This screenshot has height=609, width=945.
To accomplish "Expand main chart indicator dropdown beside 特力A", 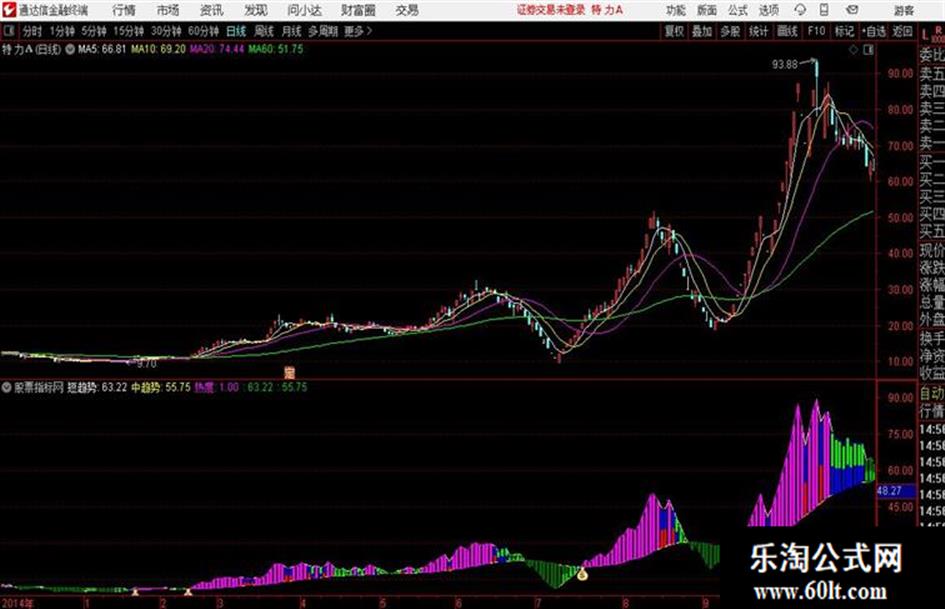I will pyautogui.click(x=70, y=49).
